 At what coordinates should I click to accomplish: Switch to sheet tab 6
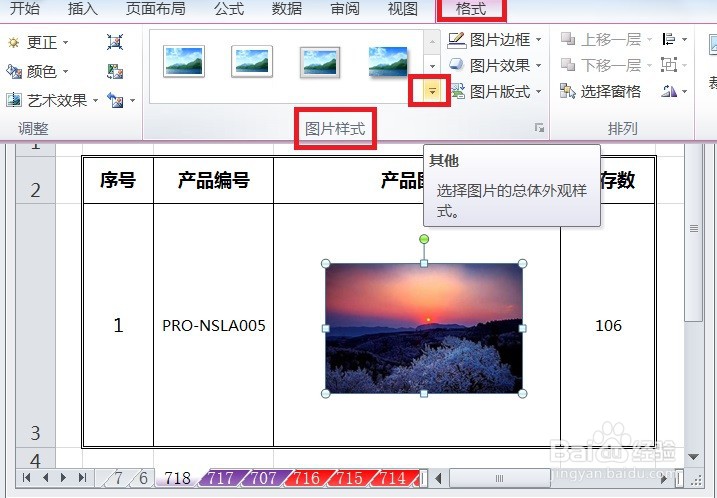coord(143,478)
